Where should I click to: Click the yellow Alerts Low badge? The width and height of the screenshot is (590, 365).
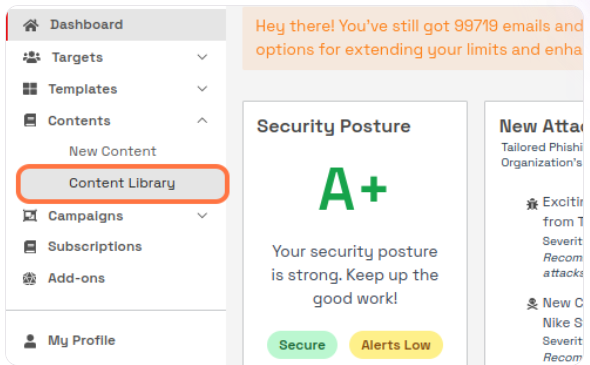click(396, 345)
